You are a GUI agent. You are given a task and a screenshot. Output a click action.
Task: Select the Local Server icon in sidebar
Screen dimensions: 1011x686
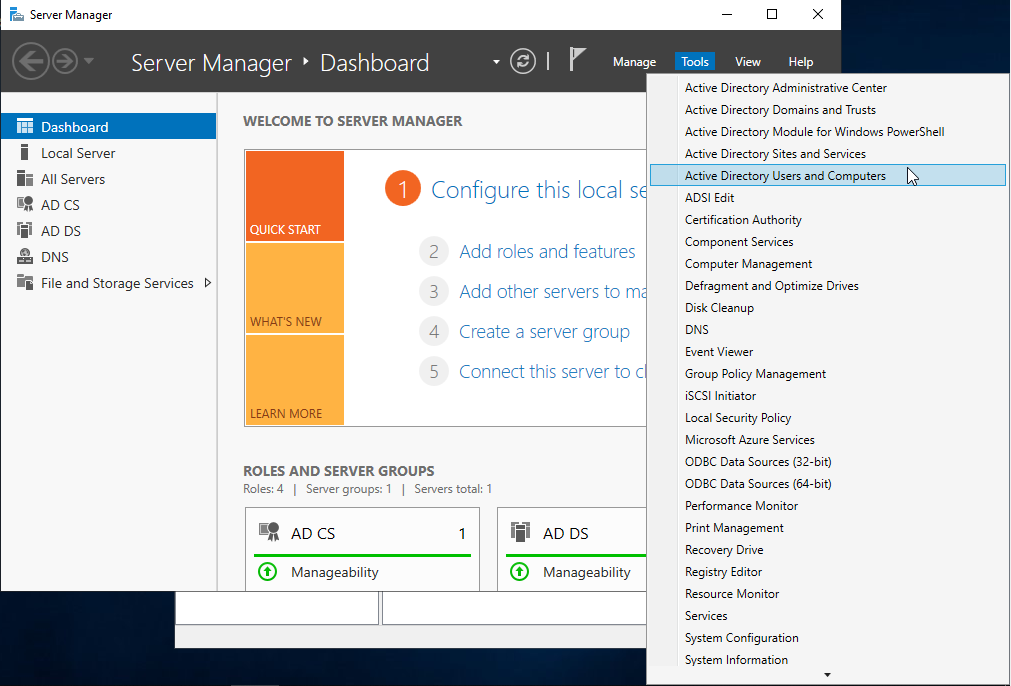tap(25, 153)
